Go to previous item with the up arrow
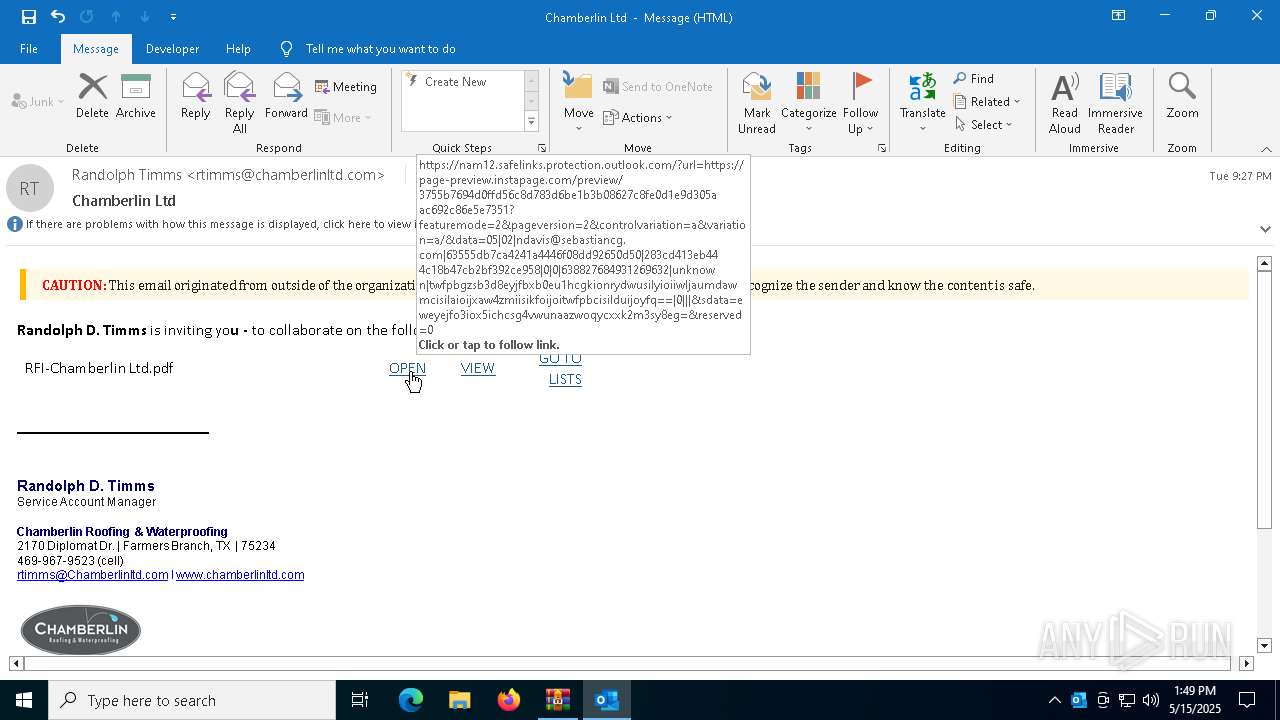 116,16
